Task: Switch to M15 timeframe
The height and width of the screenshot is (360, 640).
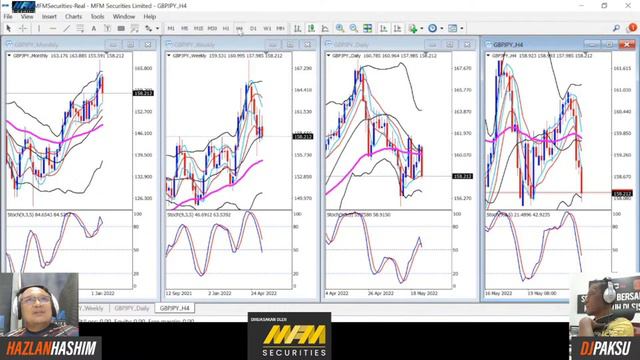Action: point(198,29)
